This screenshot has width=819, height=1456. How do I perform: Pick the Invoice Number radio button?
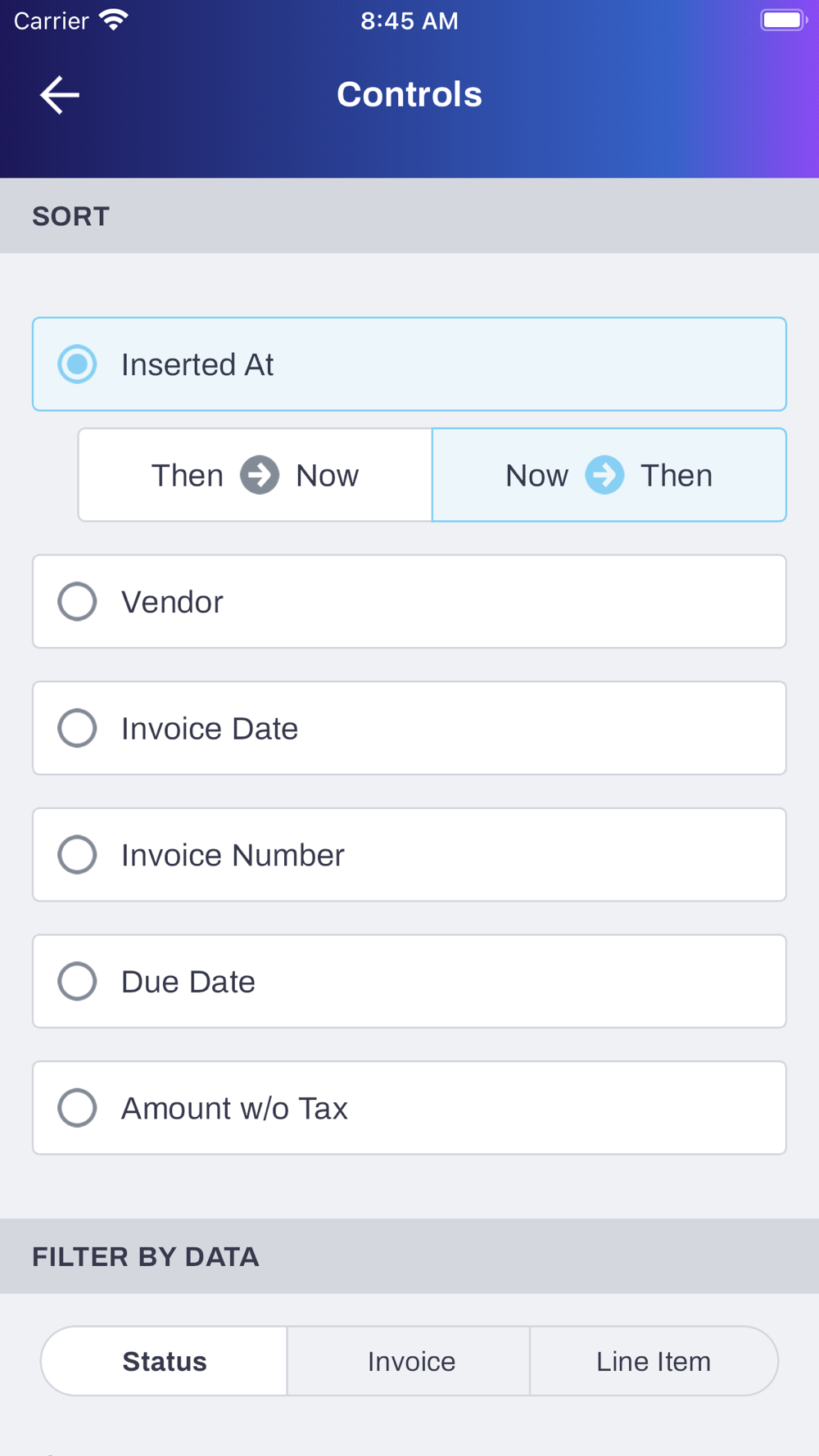tap(78, 855)
